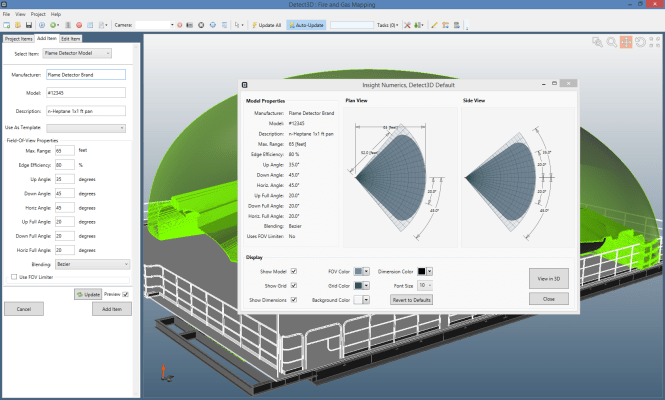The width and height of the screenshot is (665, 400).
Task: Click the View in 3D button
Action: coord(549,277)
